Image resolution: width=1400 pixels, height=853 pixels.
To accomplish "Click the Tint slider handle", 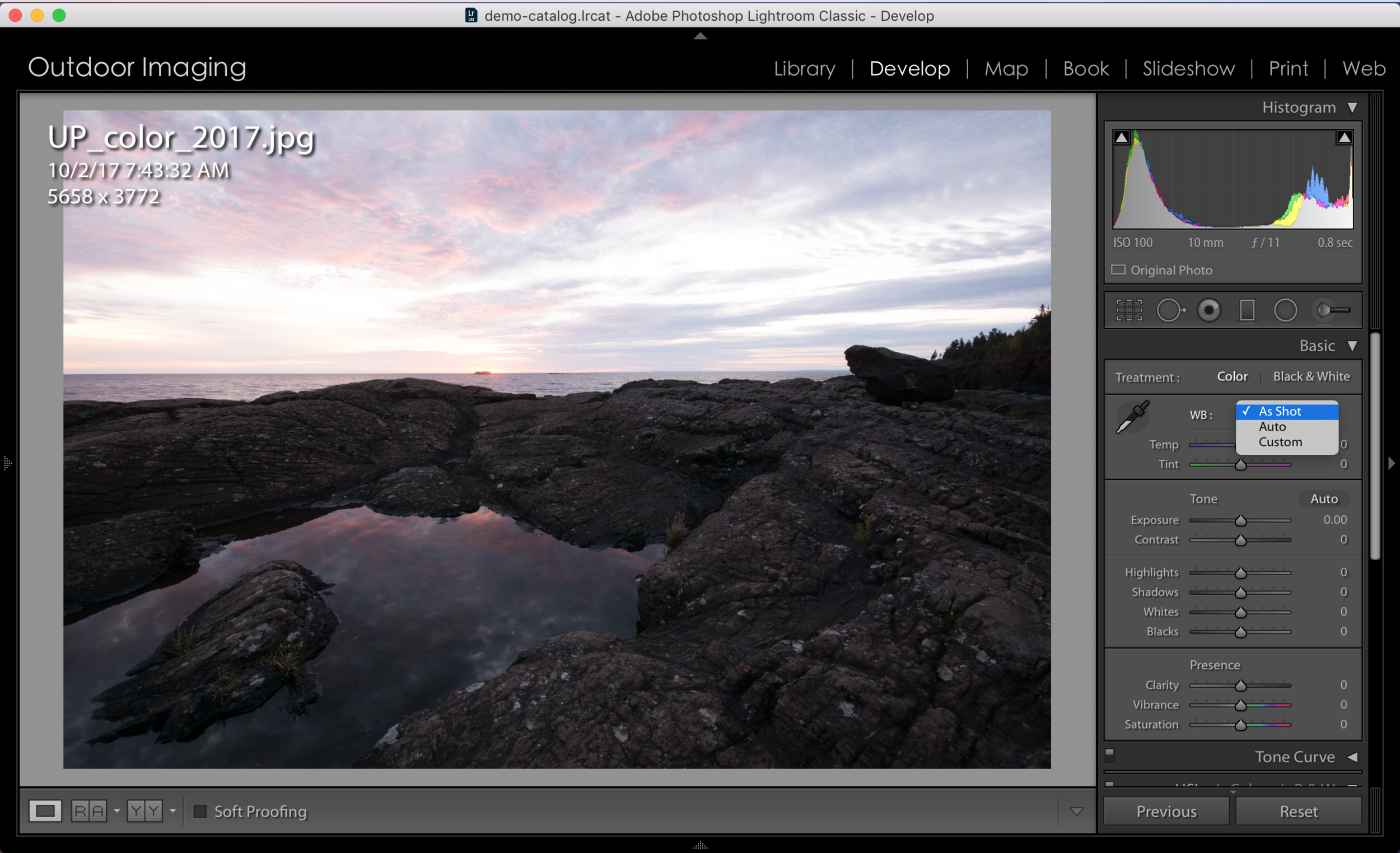I will [1240, 465].
